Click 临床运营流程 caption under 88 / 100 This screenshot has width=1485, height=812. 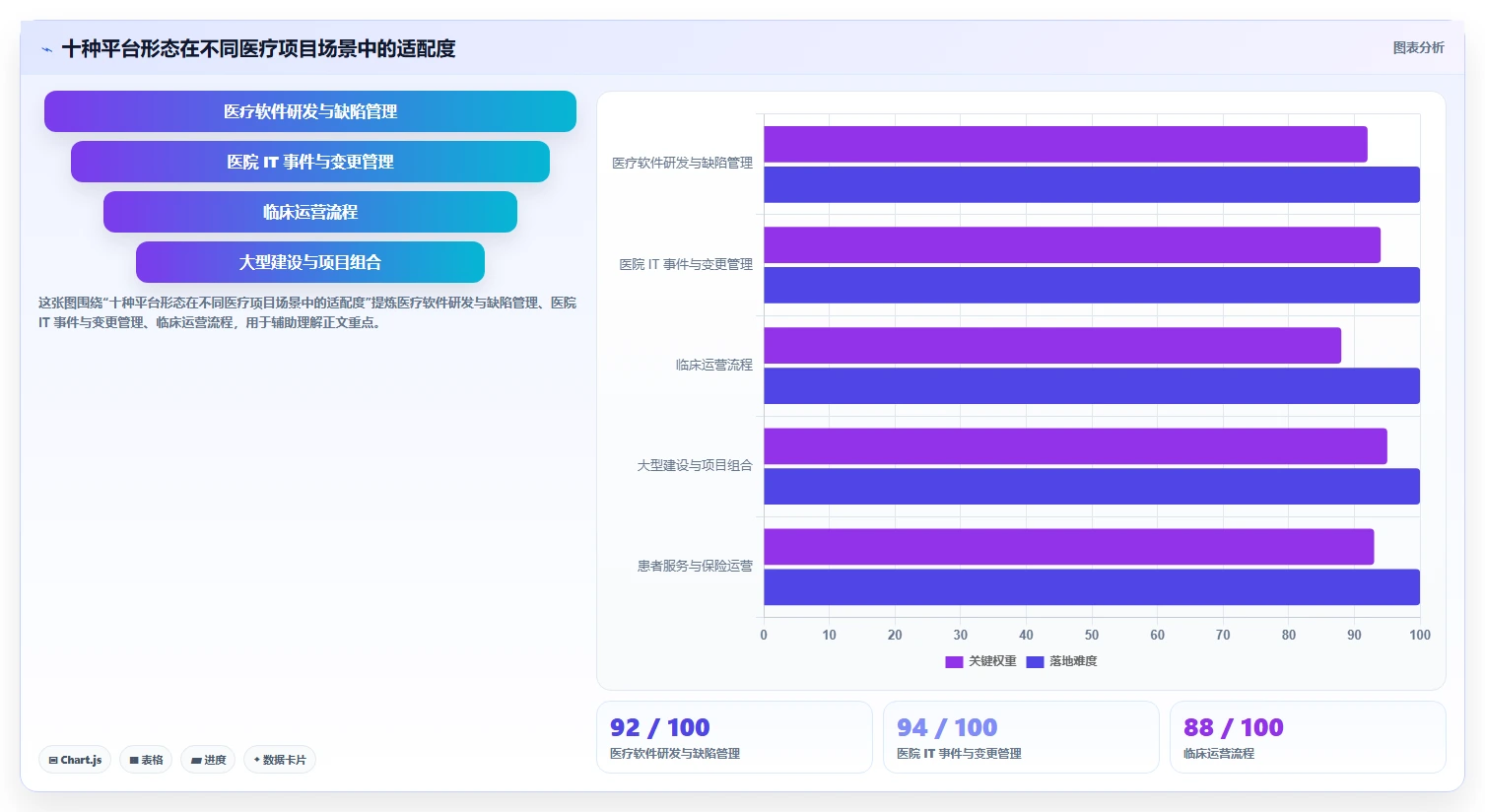[x=1219, y=753]
